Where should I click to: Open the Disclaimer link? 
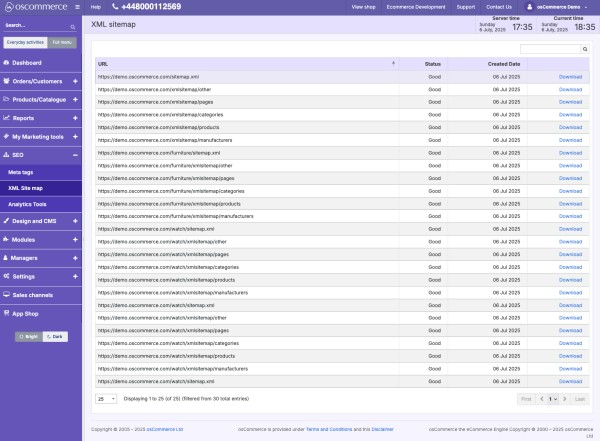(382, 429)
